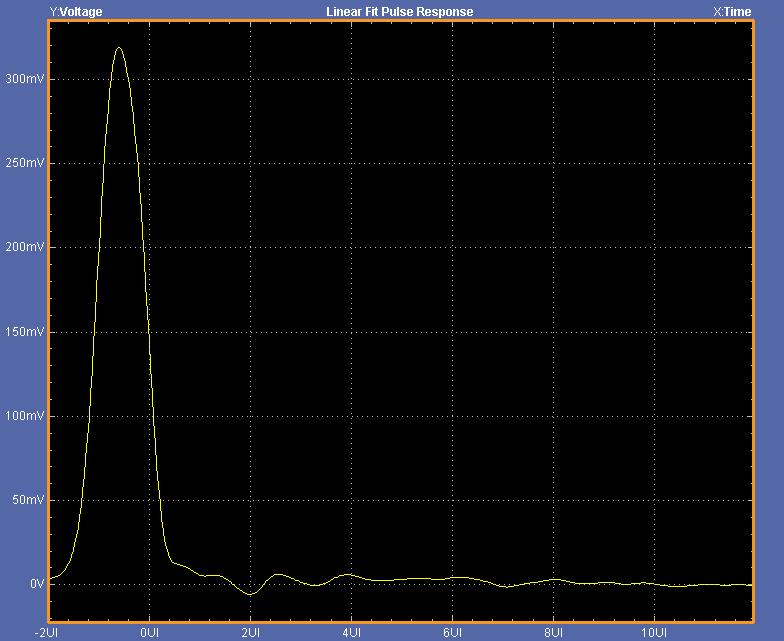Click the 250mV tick label
This screenshot has width=784, height=641.
(x=24, y=163)
